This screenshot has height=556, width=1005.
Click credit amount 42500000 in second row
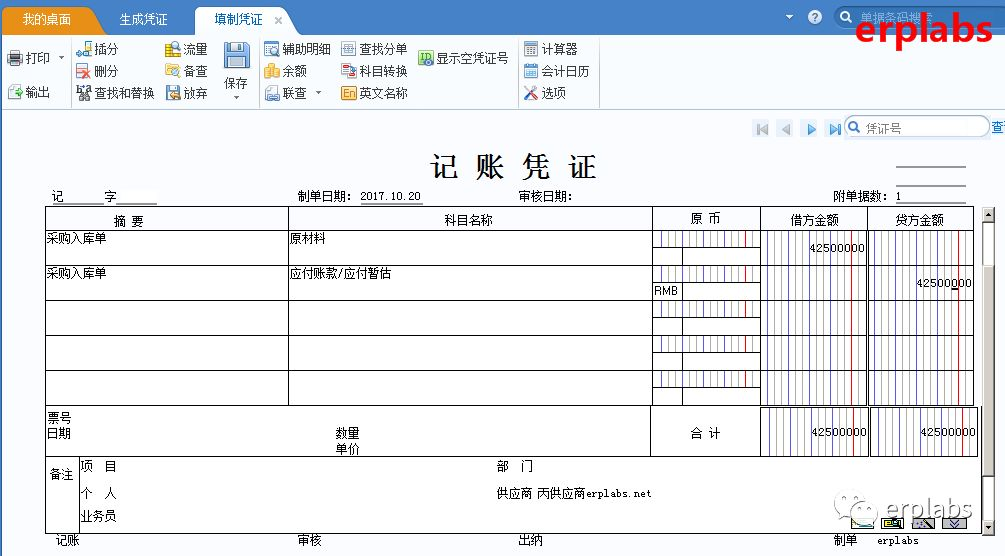click(x=943, y=283)
